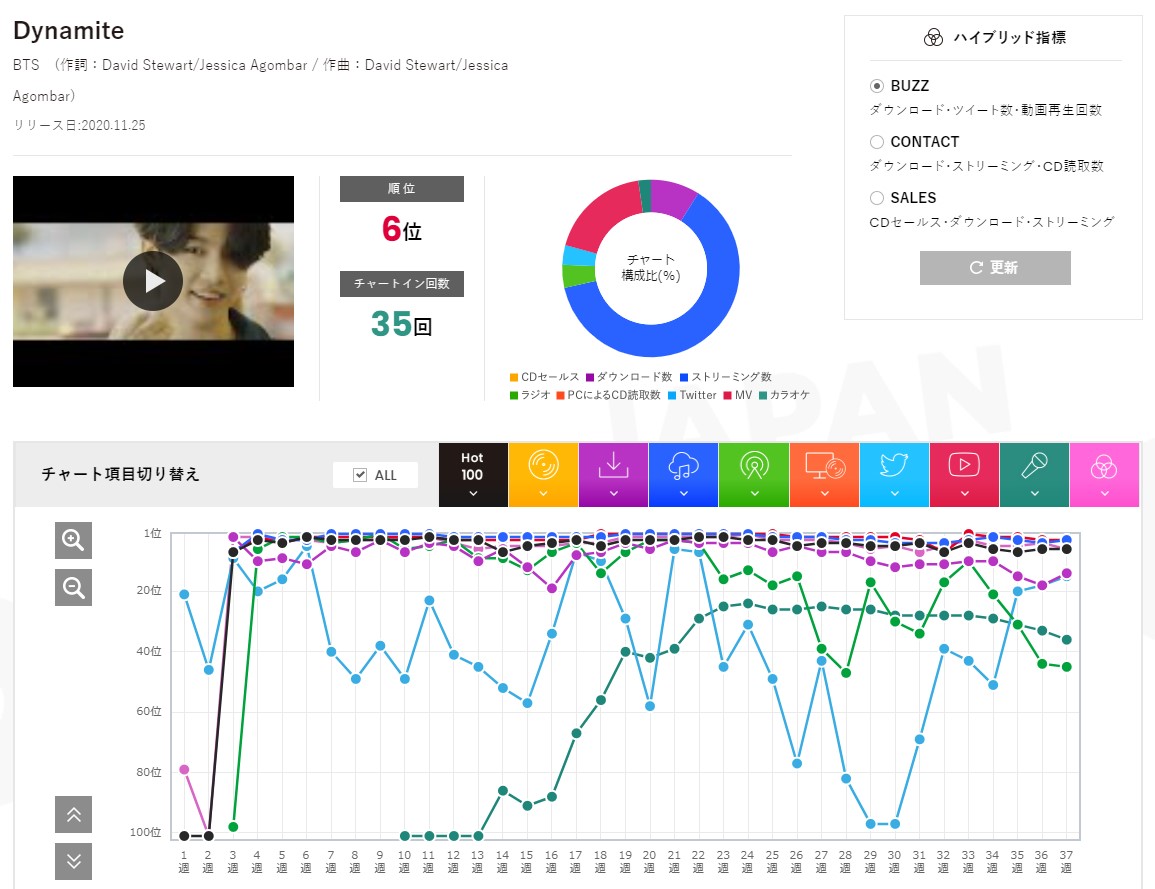
Task: Zoom in on the chart
Action: (73, 540)
